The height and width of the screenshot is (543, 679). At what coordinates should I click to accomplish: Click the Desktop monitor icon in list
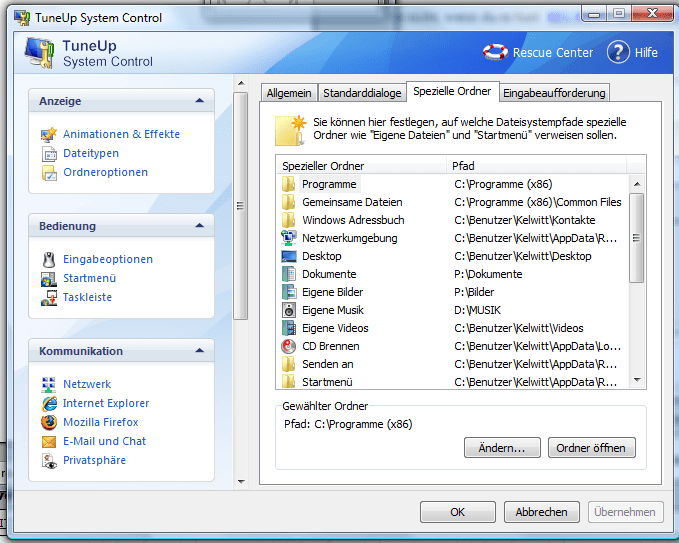click(x=288, y=256)
